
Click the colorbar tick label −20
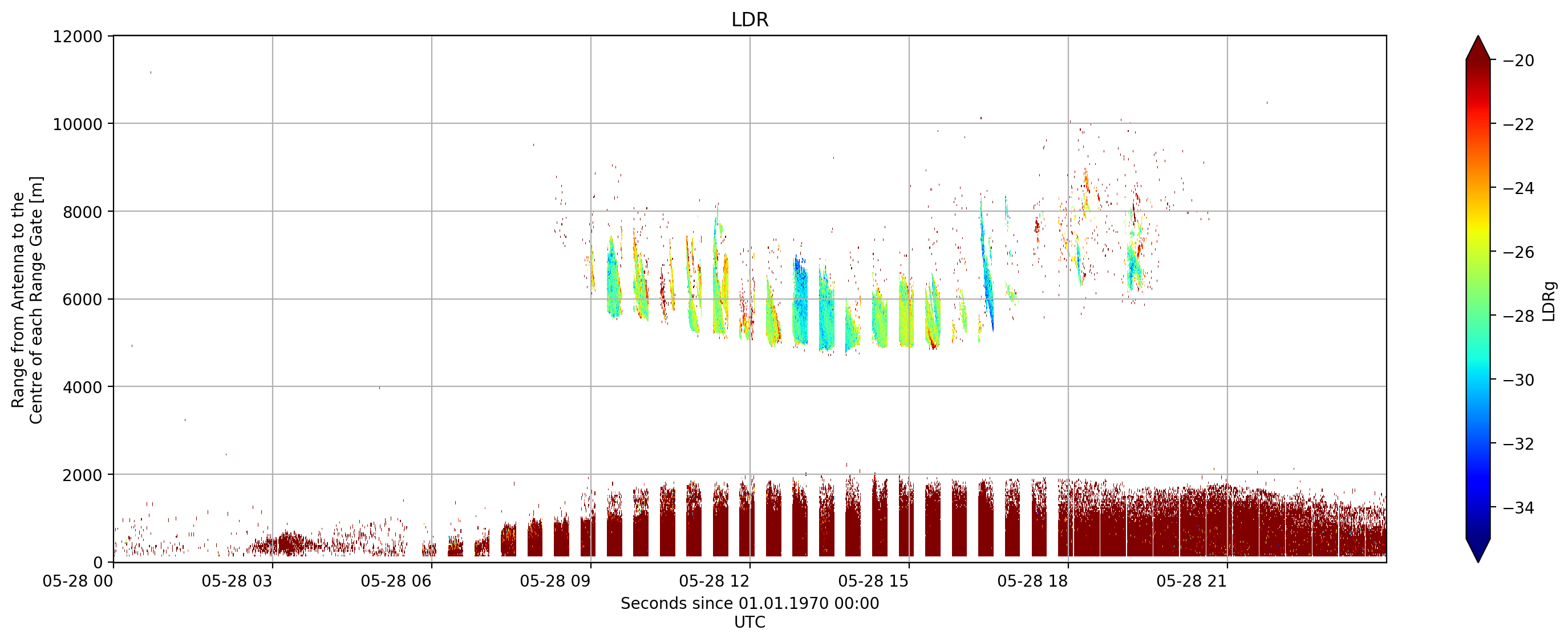(x=1518, y=60)
